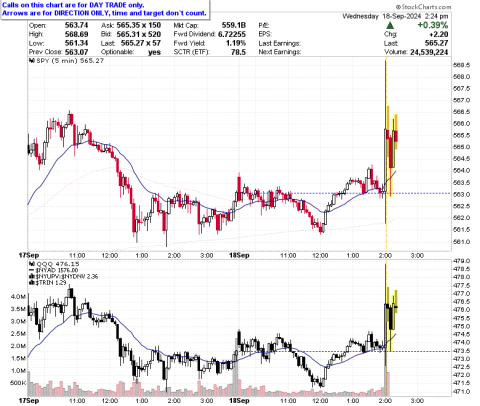The height and width of the screenshot is (406, 480).
Task: Click the Ask quote 565.35 x 150
Action: (x=139, y=25)
